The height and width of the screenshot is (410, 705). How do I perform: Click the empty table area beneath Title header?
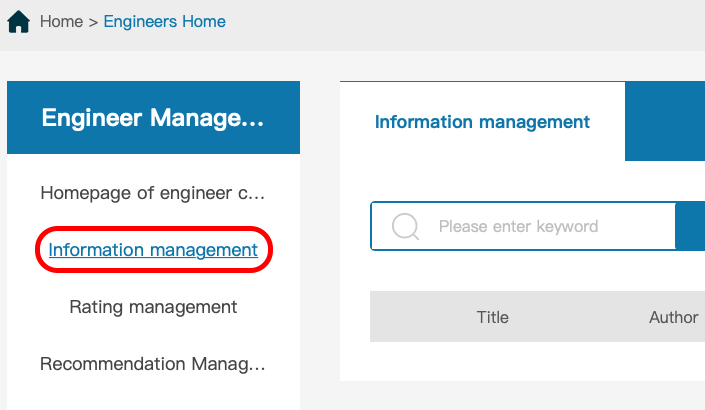point(493,361)
